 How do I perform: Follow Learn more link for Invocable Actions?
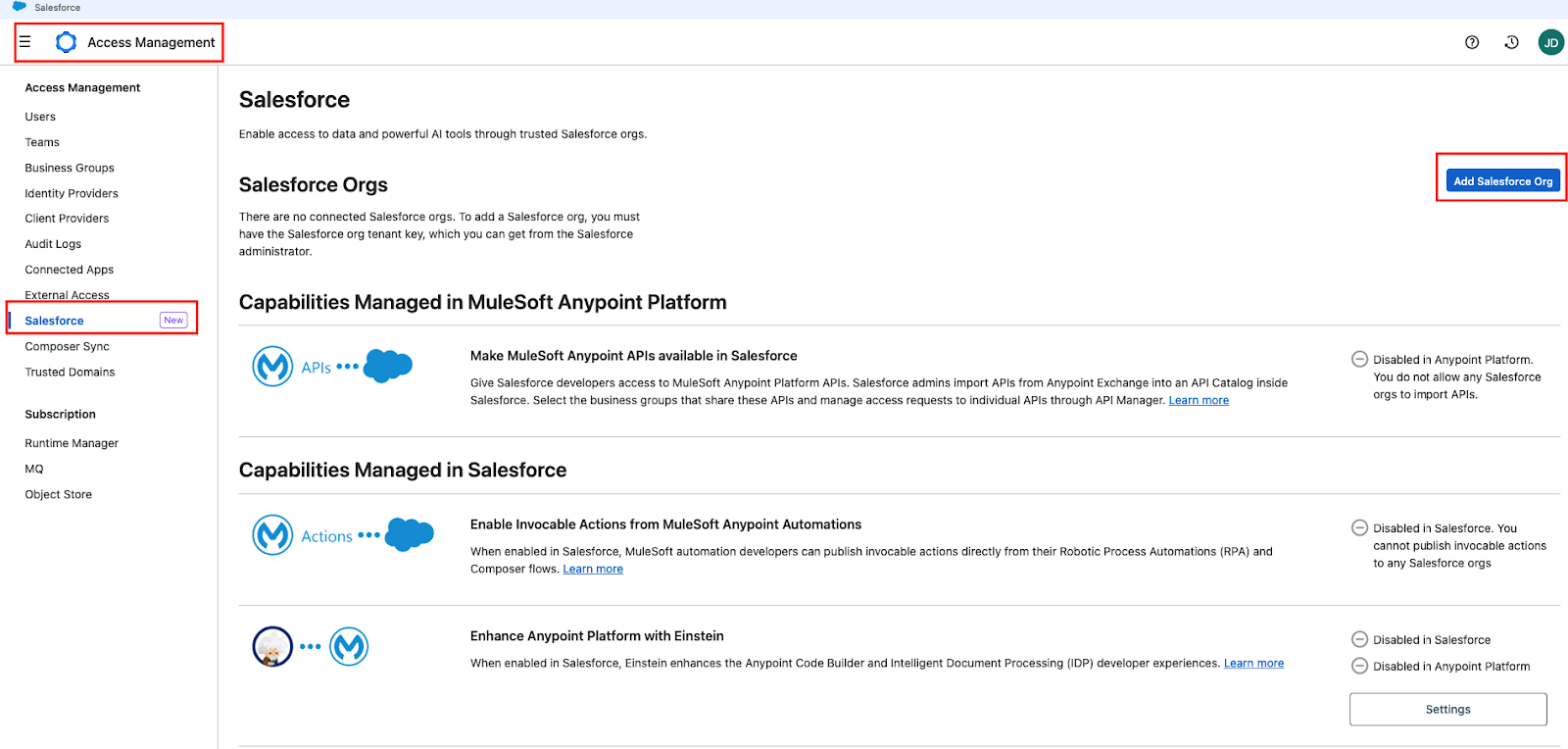(593, 569)
